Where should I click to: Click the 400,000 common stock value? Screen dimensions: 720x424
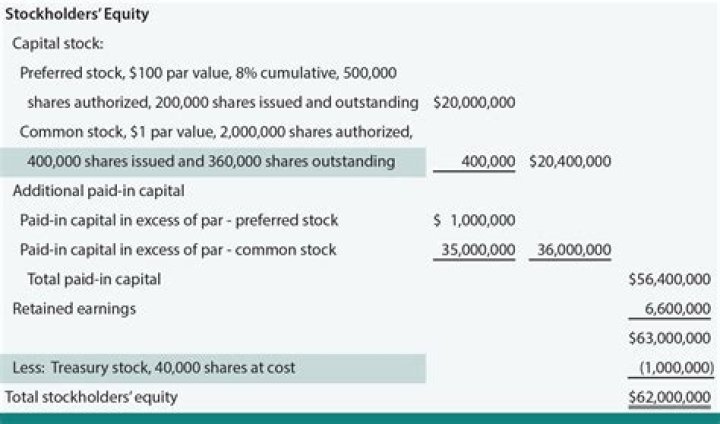pos(488,161)
